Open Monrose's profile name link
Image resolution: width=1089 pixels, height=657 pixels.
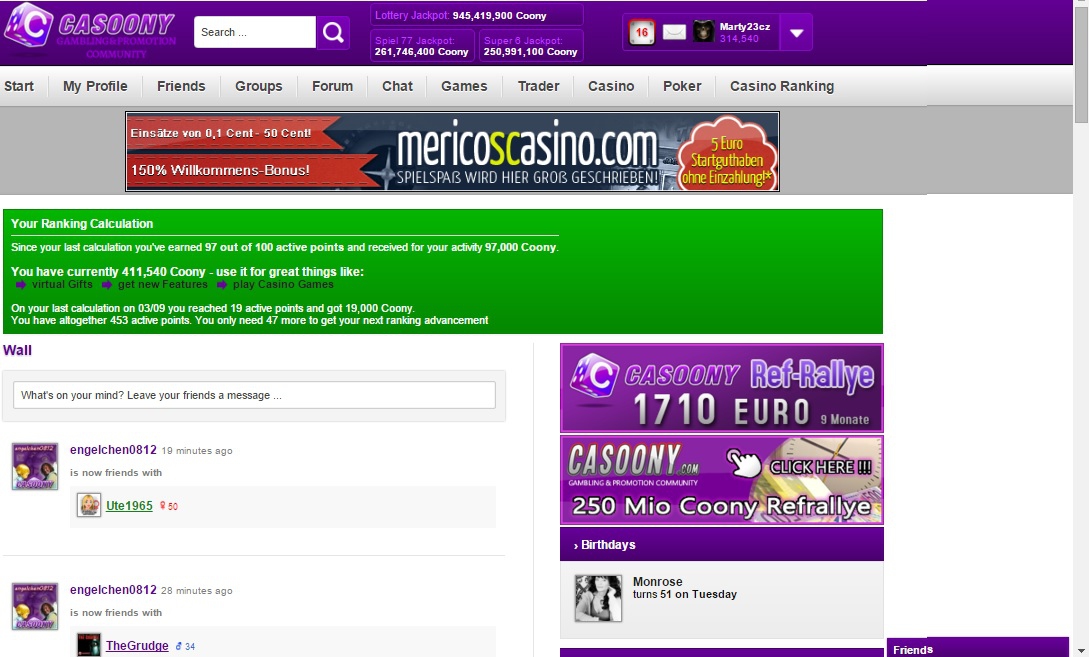point(657,582)
